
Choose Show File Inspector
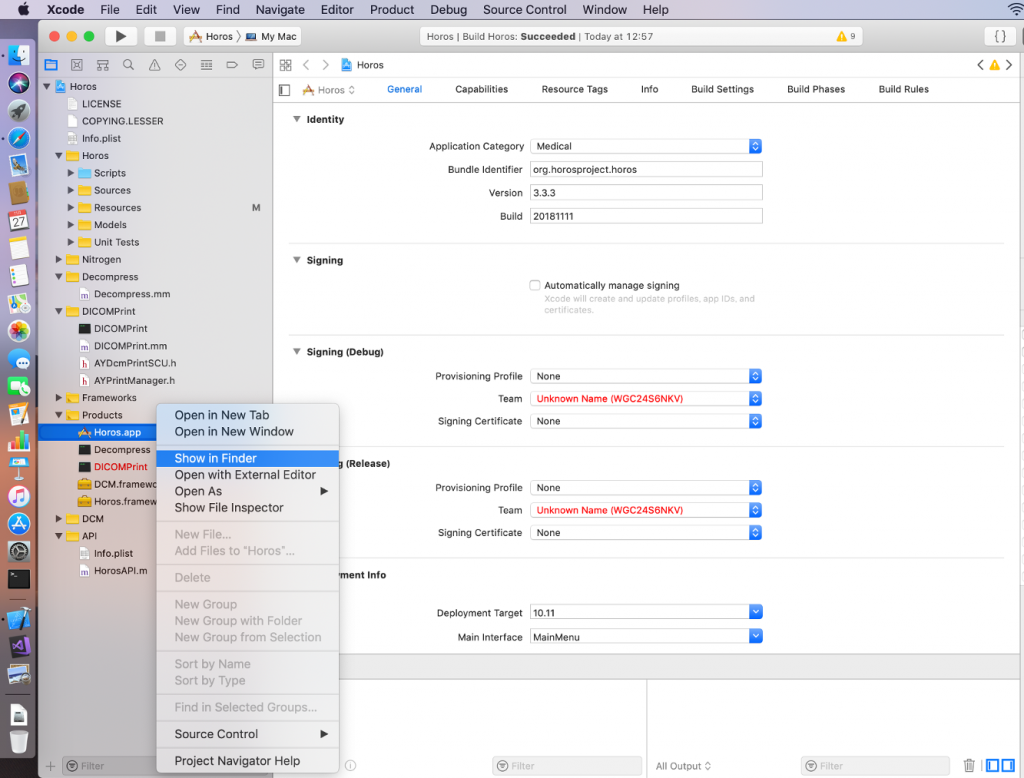248,508
